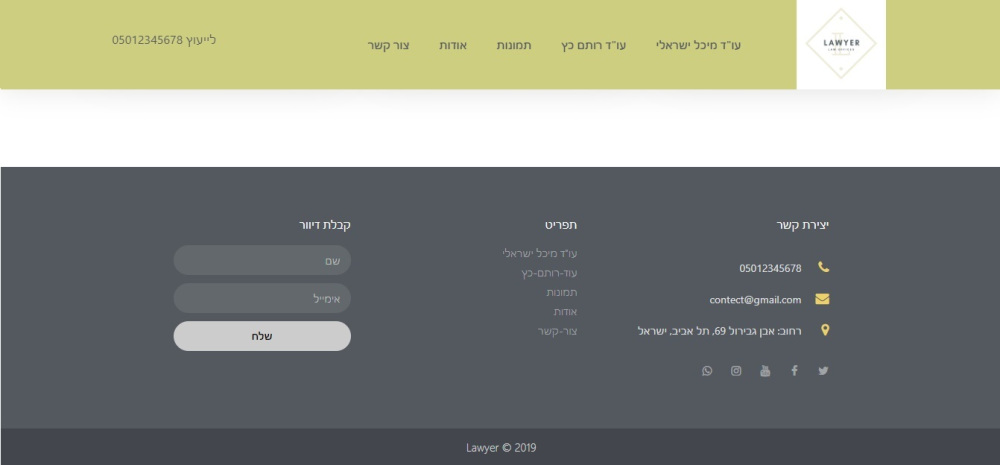This screenshot has height=465, width=1000.
Task: Click the Lawyer logo in header
Action: pyautogui.click(x=840, y=43)
